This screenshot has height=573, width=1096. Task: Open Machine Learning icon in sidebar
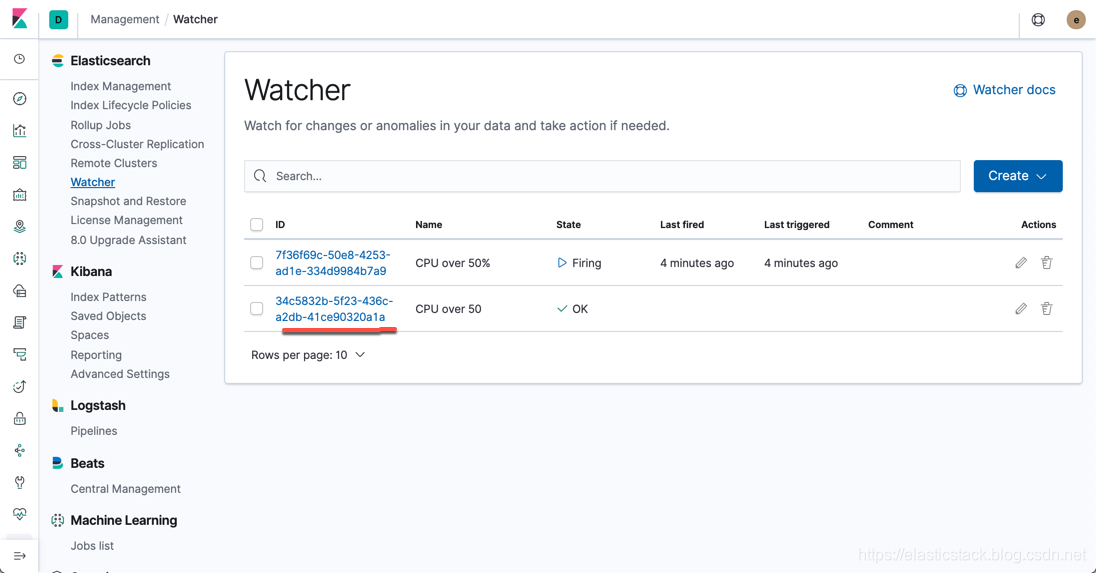[x=20, y=259]
